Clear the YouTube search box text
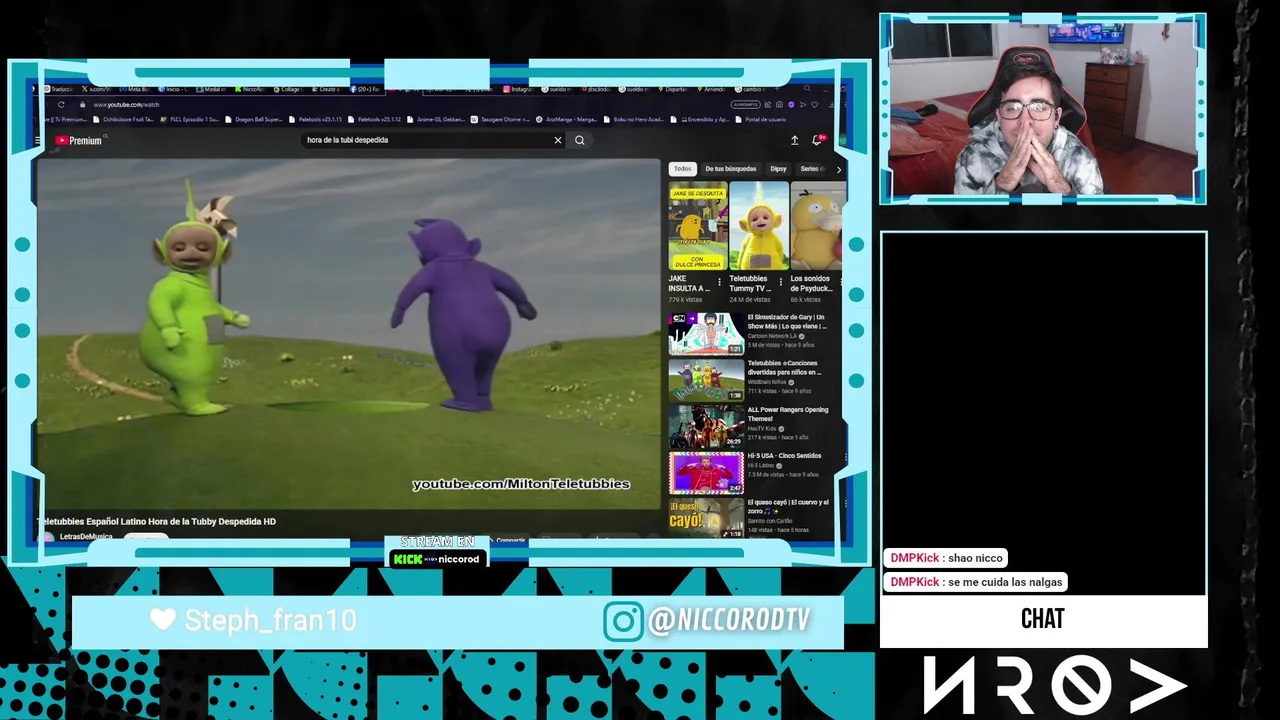 pos(558,140)
